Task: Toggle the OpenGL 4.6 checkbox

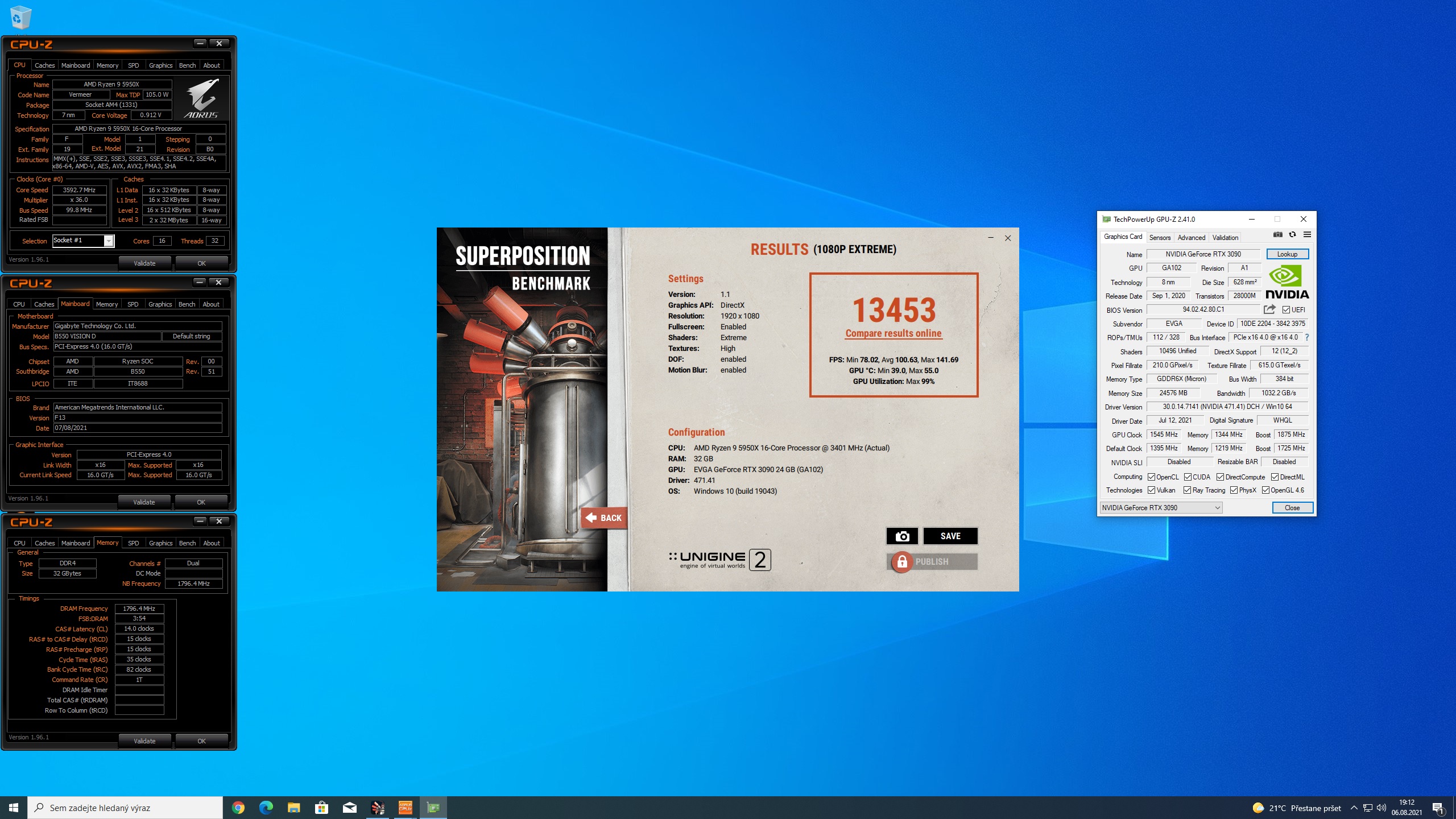Action: (x=1265, y=490)
